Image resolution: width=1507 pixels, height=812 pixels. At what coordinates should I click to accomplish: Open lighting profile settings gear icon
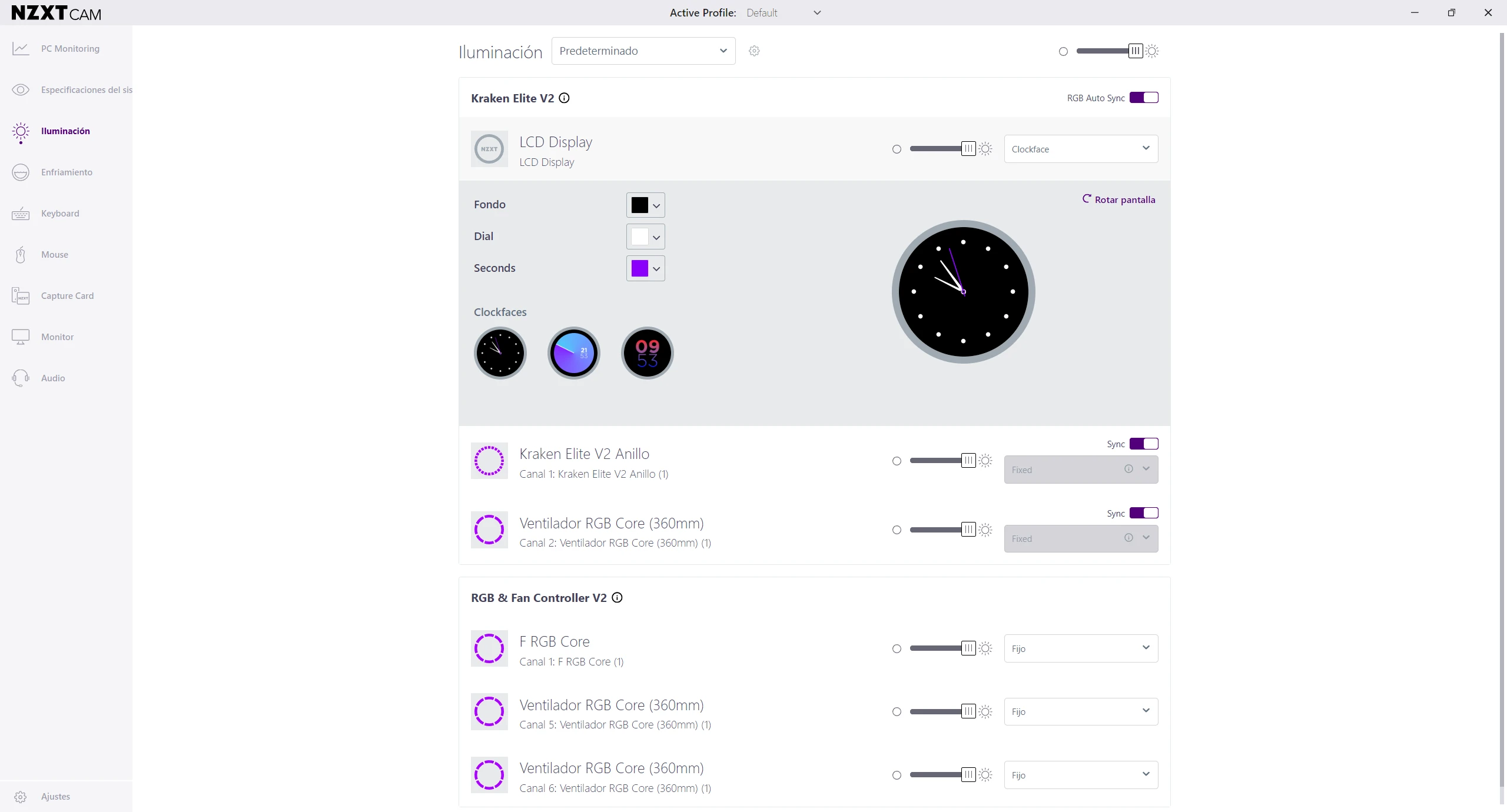pos(754,51)
